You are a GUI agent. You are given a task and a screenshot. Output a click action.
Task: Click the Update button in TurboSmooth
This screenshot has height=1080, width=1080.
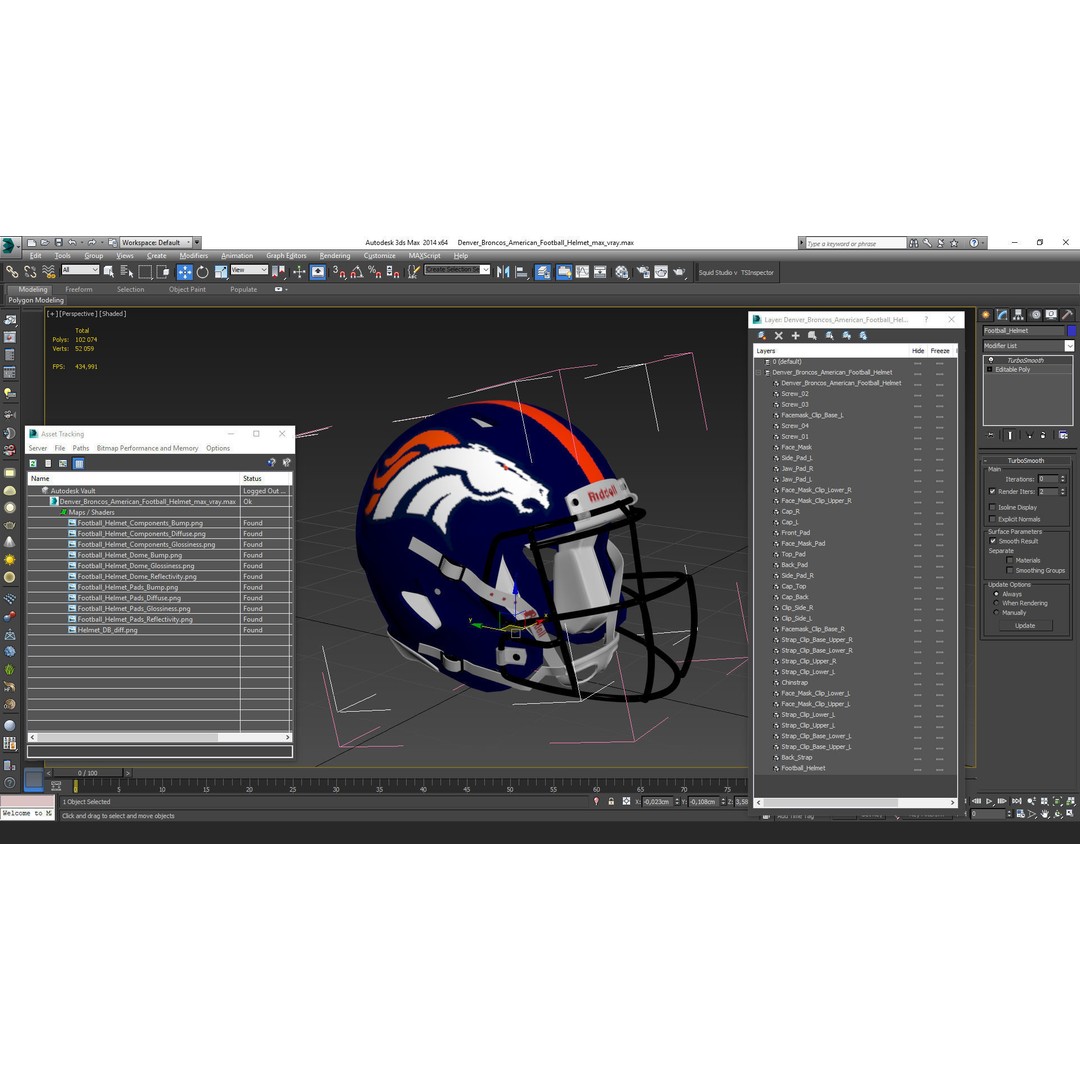click(x=1025, y=626)
